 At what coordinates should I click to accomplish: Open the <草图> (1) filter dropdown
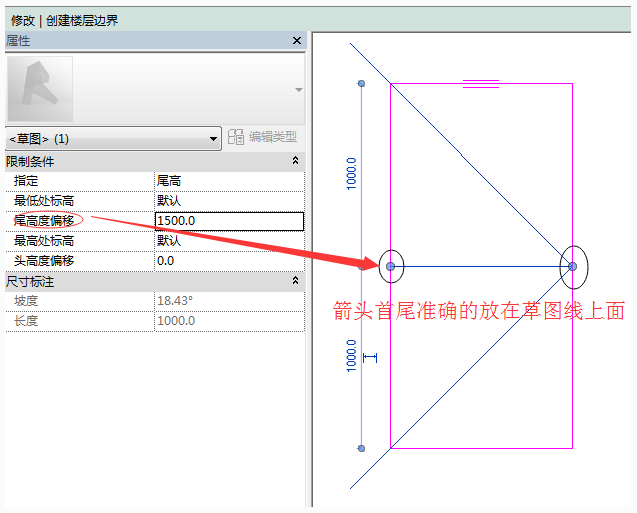(x=113, y=139)
